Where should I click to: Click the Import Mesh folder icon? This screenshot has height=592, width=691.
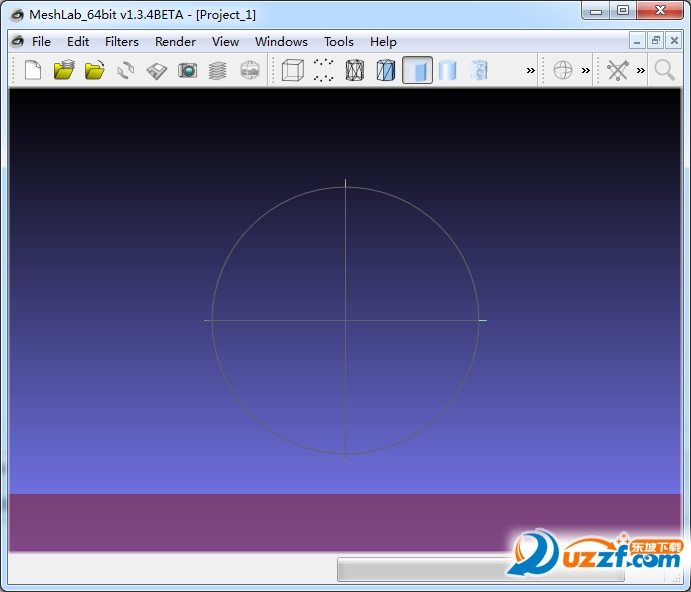95,70
